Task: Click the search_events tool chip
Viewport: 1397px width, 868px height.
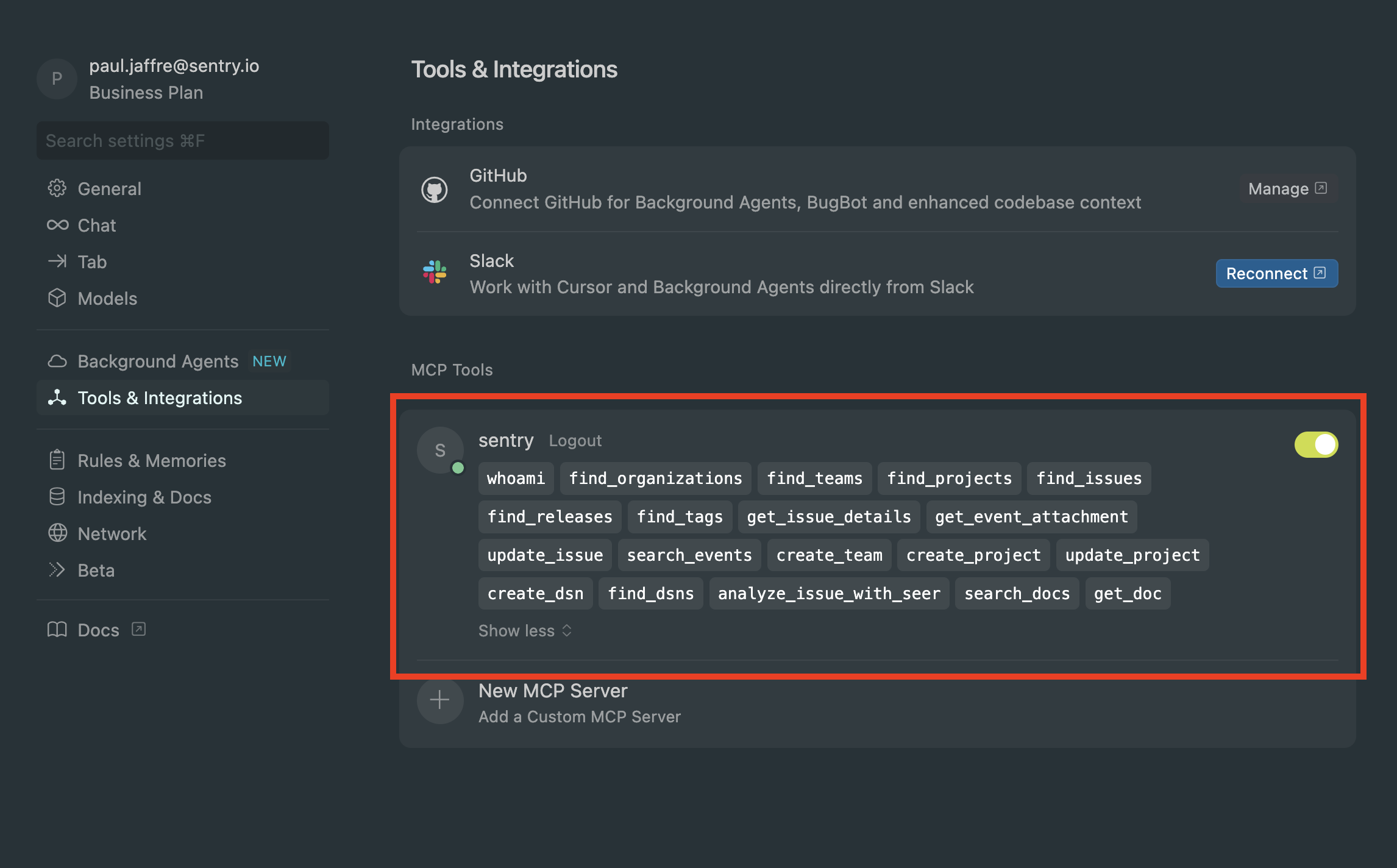Action: point(689,555)
